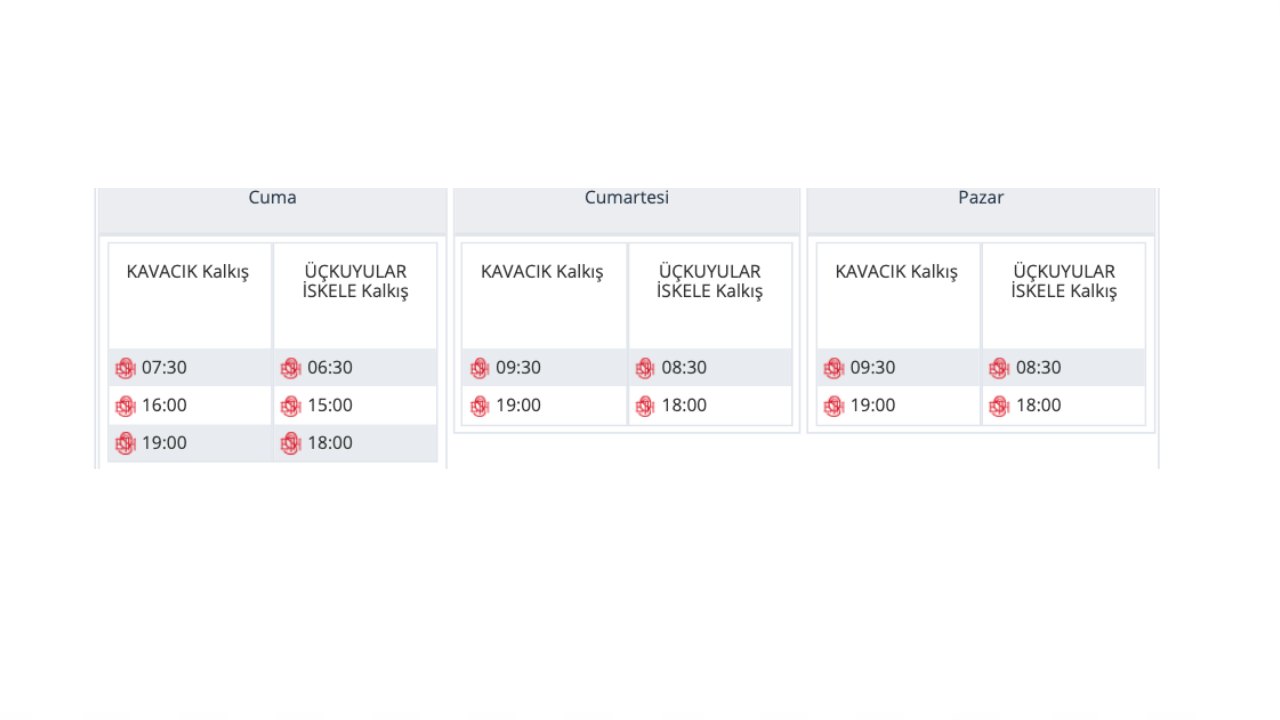This screenshot has height=720, width=1280.
Task: Click the icon by Cumartesi 08:30 departure
Action: pos(645,368)
